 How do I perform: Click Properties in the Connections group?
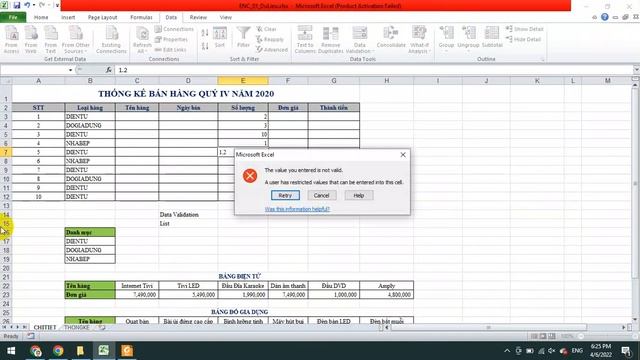pyautogui.click(x=171, y=39)
